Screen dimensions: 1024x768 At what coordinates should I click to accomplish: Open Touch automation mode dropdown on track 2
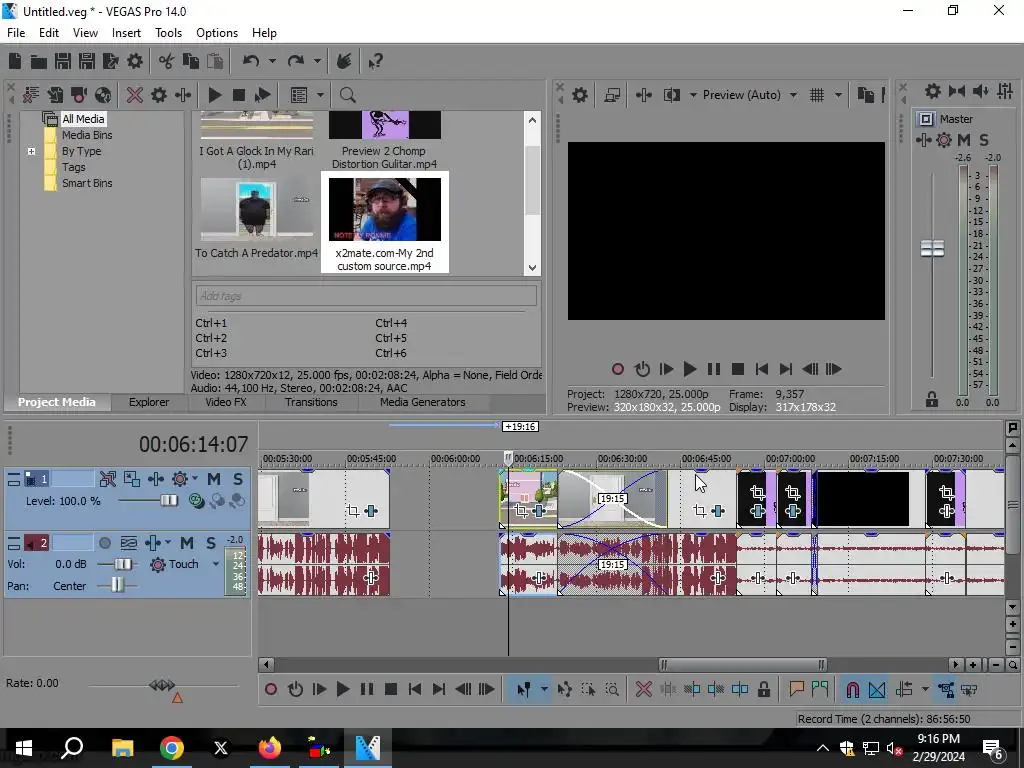(216, 564)
